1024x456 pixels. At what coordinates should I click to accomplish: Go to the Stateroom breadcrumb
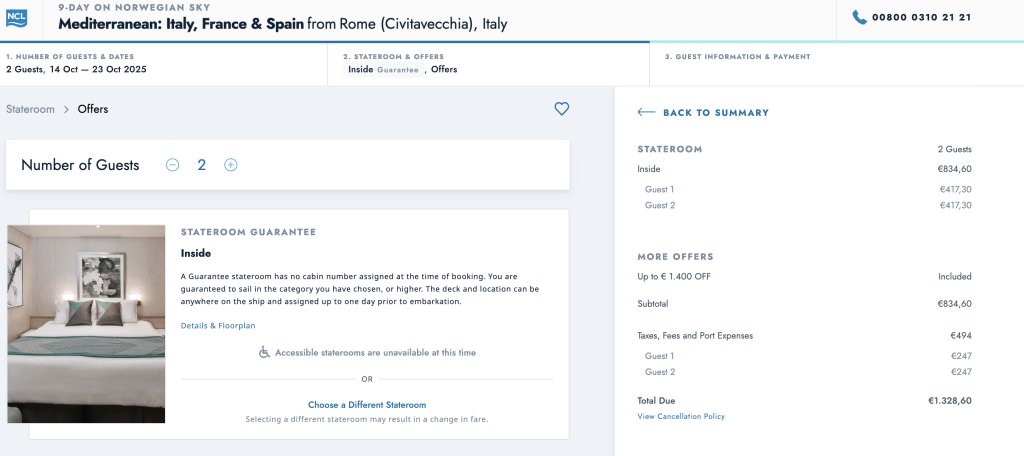coord(30,109)
